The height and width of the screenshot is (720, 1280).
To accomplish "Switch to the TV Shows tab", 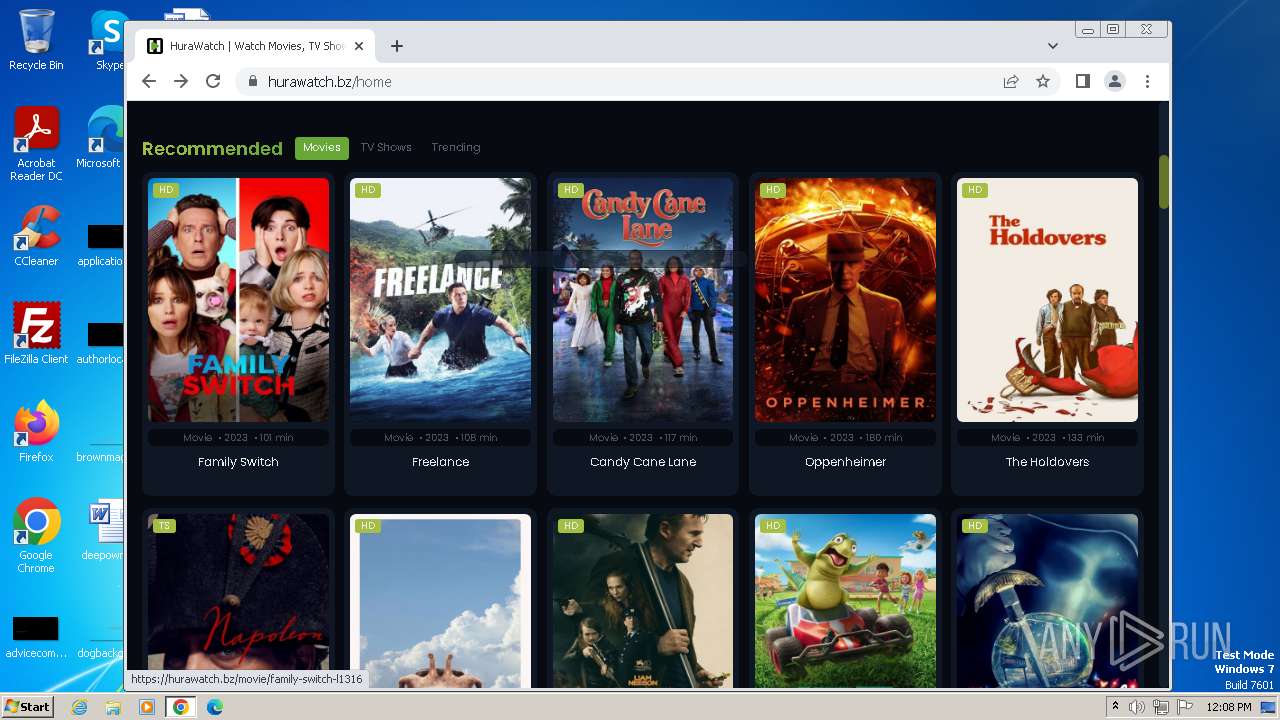I will [386, 147].
